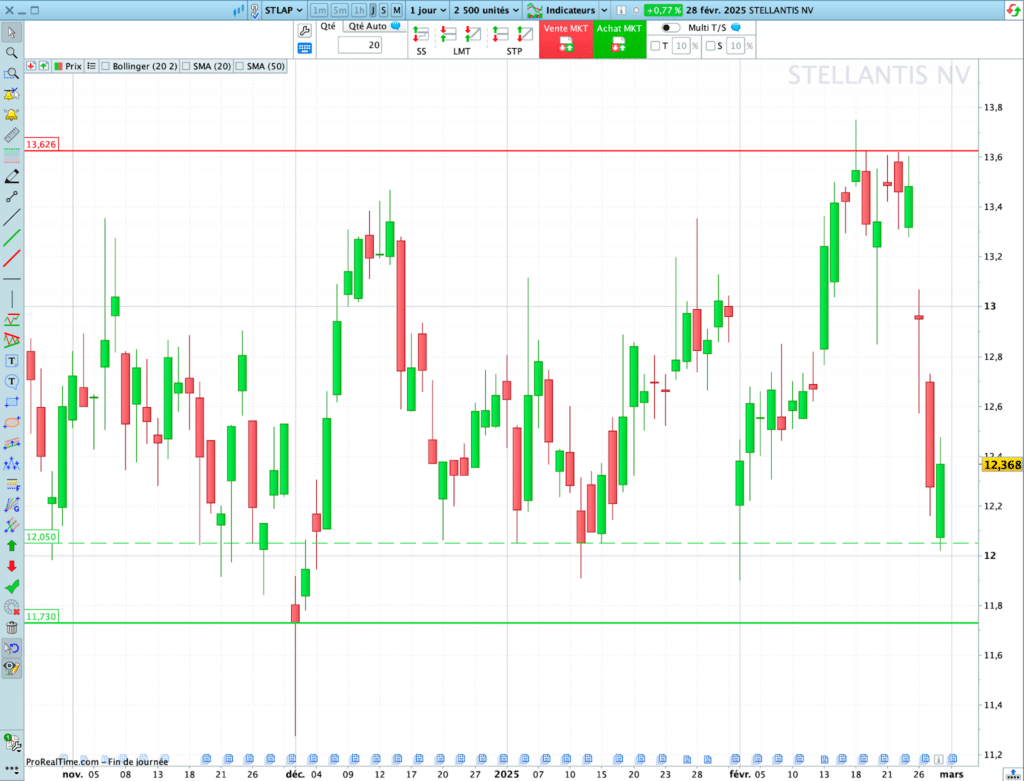Image resolution: width=1024 pixels, height=781 pixels.
Task: Click the Vente MKT sell button
Action: click(x=566, y=39)
